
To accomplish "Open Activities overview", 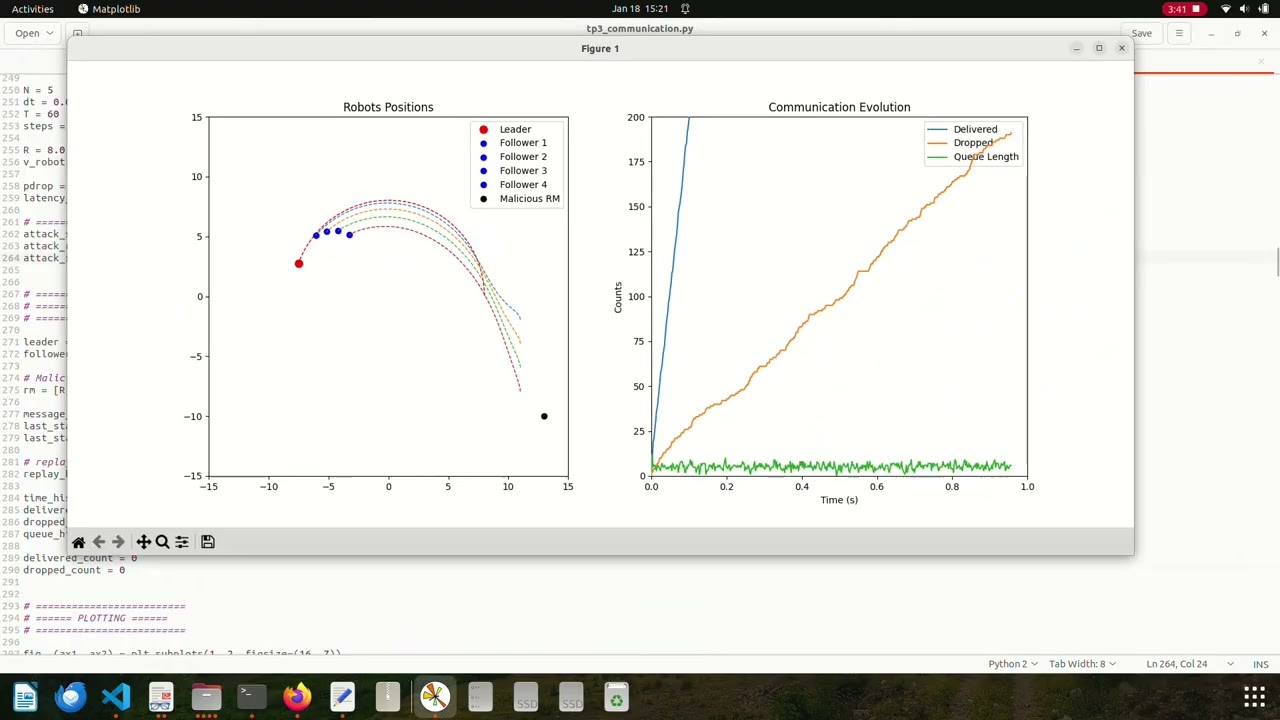I will [x=33, y=9].
